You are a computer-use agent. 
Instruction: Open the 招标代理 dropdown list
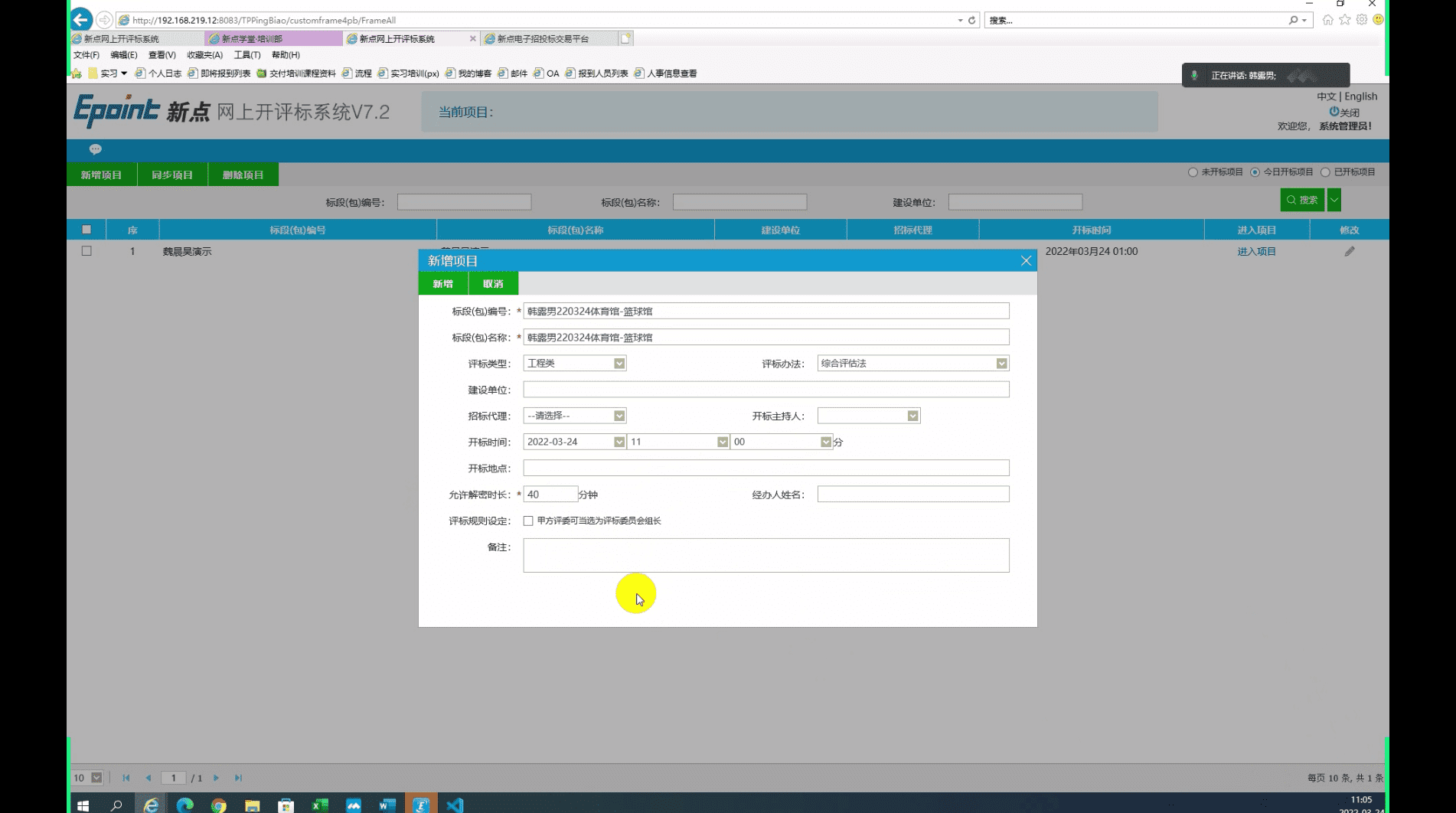click(619, 416)
